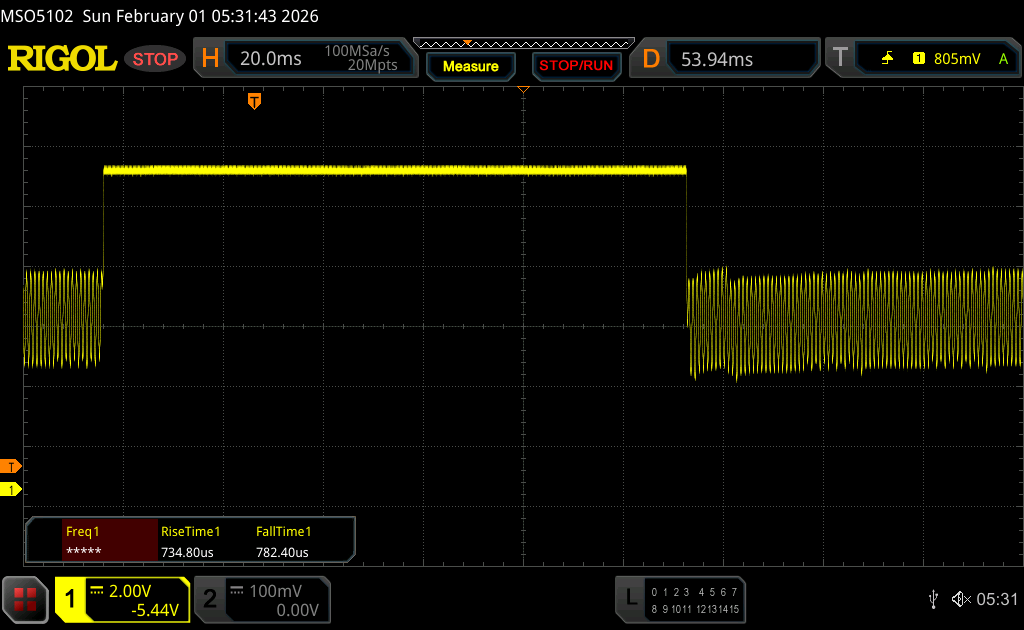
Task: Select the rising edge trigger type icon
Action: pyautogui.click(x=887, y=59)
